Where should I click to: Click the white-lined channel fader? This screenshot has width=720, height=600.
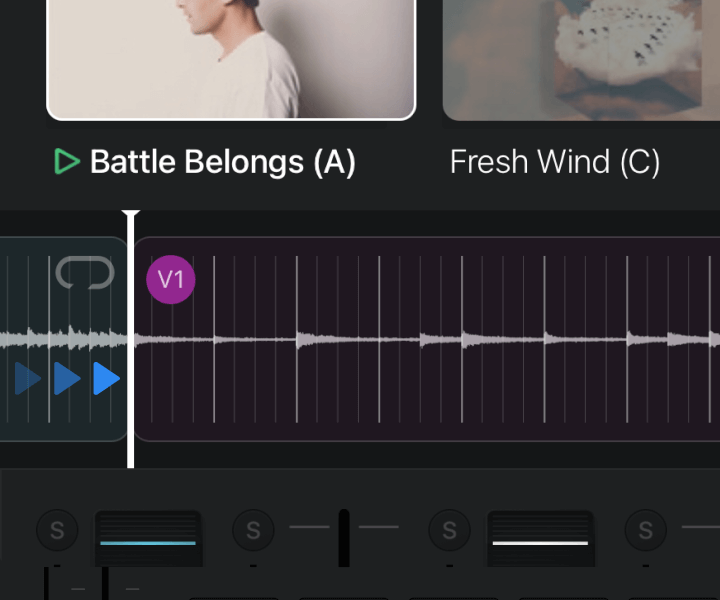click(540, 540)
